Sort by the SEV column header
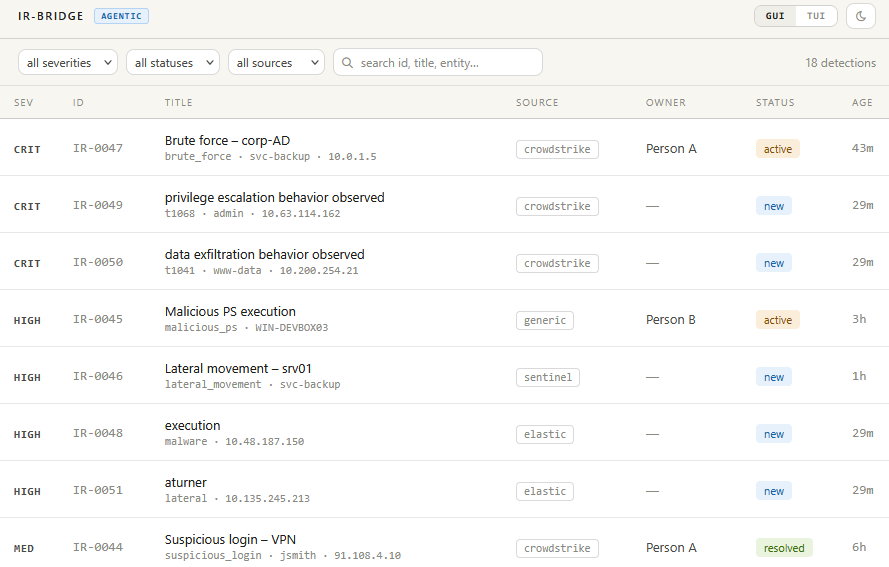The height and width of the screenshot is (567, 889). point(24,103)
